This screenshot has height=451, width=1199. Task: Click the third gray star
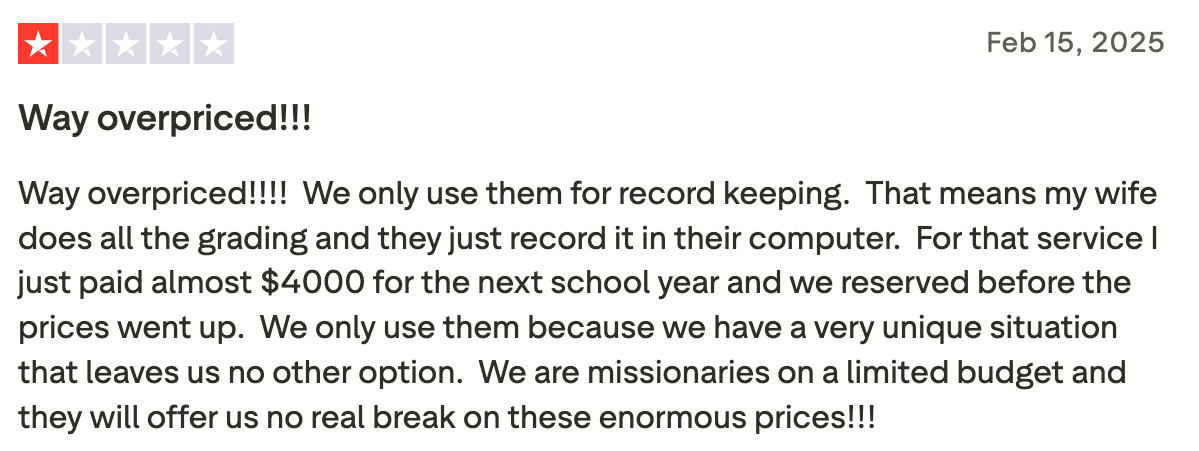pos(126,45)
